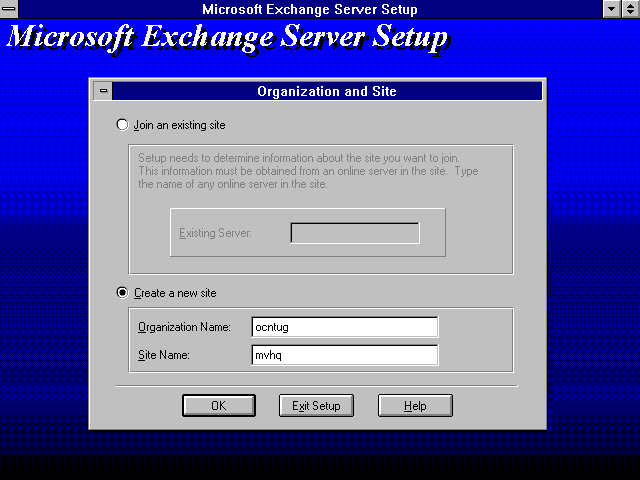The height and width of the screenshot is (480, 640).
Task: Confirm the dialog with the OK button
Action: (x=219, y=405)
